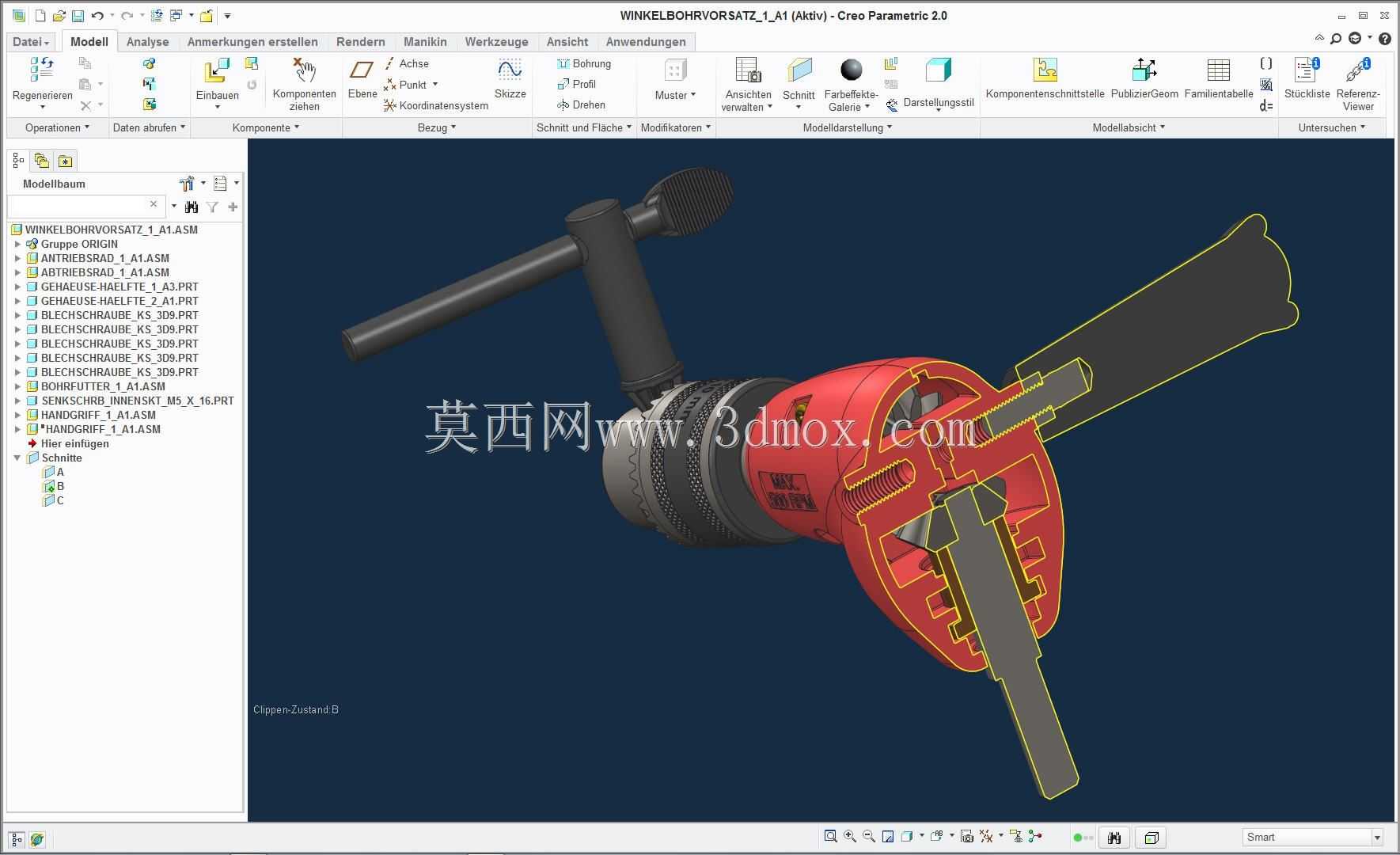This screenshot has height=855, width=1400.
Task: Open the Farbeffekte-Galerie appearance gallery
Action: coord(851,83)
